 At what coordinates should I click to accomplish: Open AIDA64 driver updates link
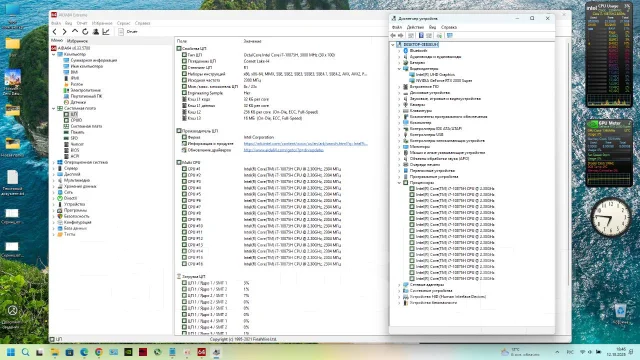pyautogui.click(x=284, y=150)
